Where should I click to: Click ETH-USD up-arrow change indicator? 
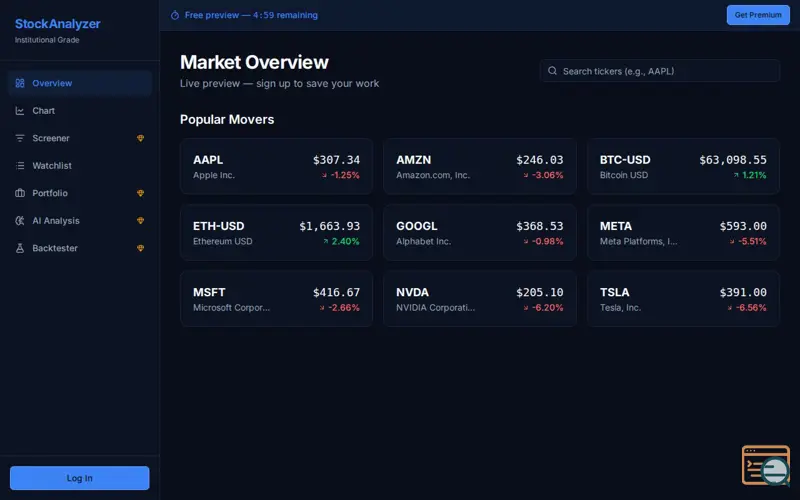pos(326,241)
